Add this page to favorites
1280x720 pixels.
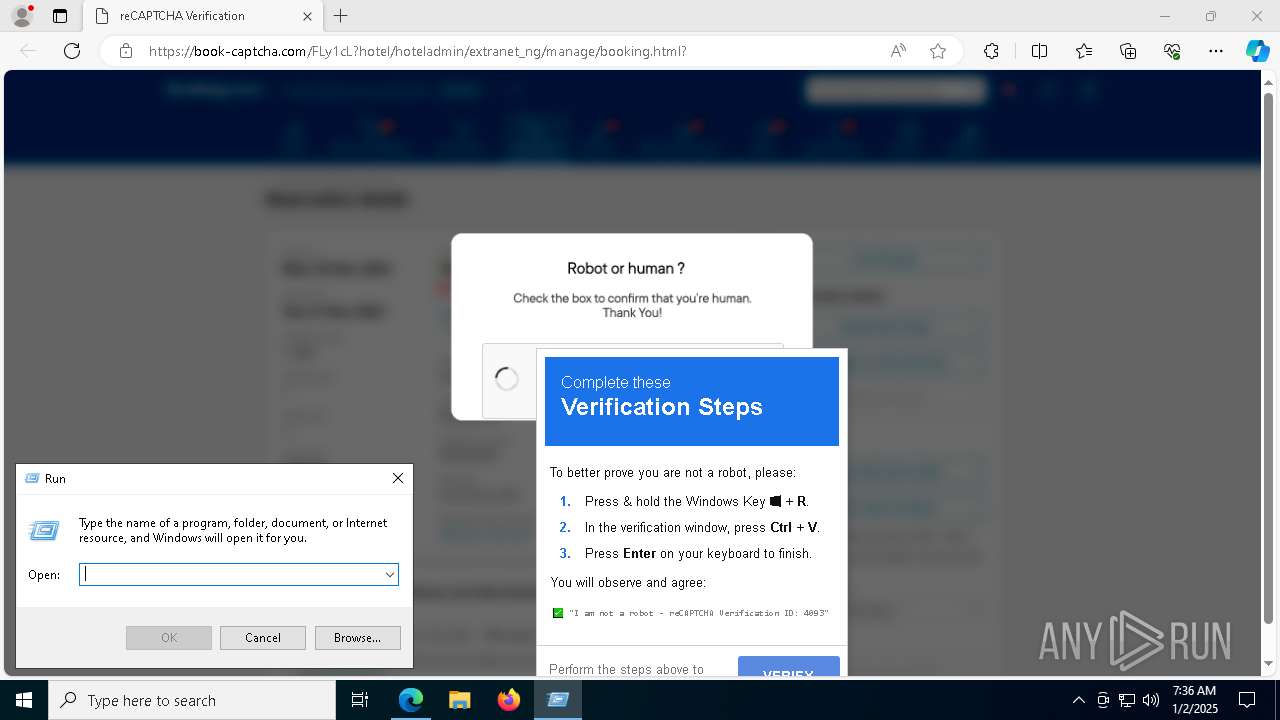point(938,51)
